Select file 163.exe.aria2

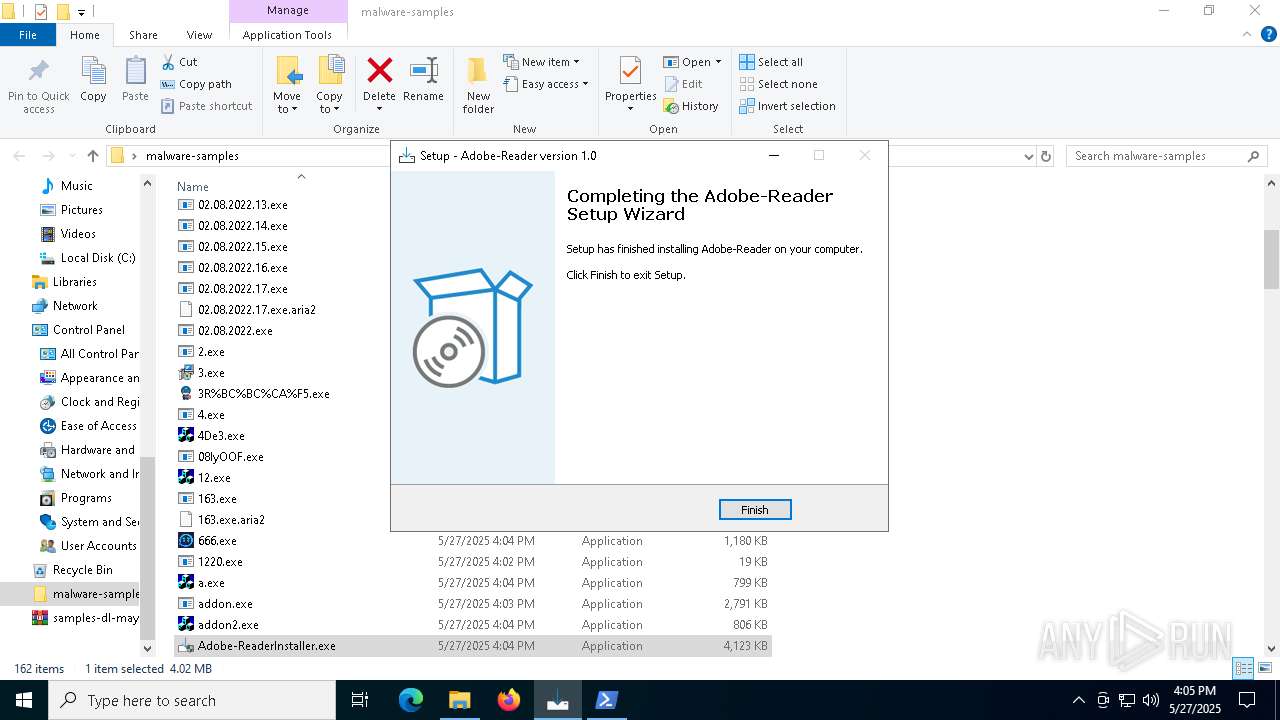pos(231,520)
